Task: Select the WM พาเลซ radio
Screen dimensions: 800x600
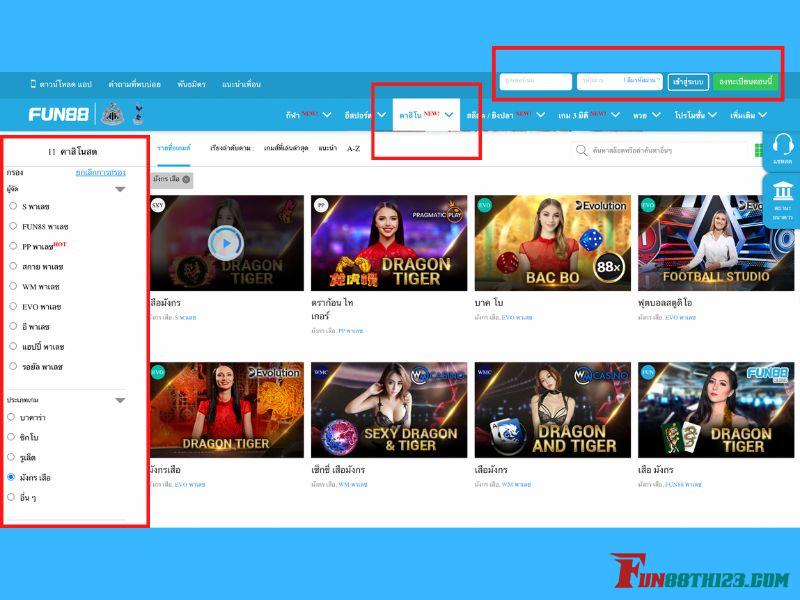Action: click(x=13, y=286)
